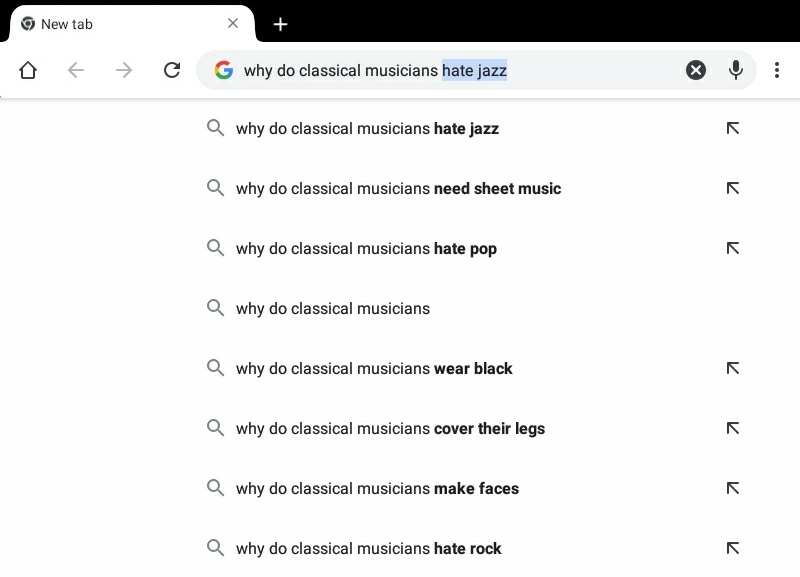Click the Google logo in the address bar

222,70
